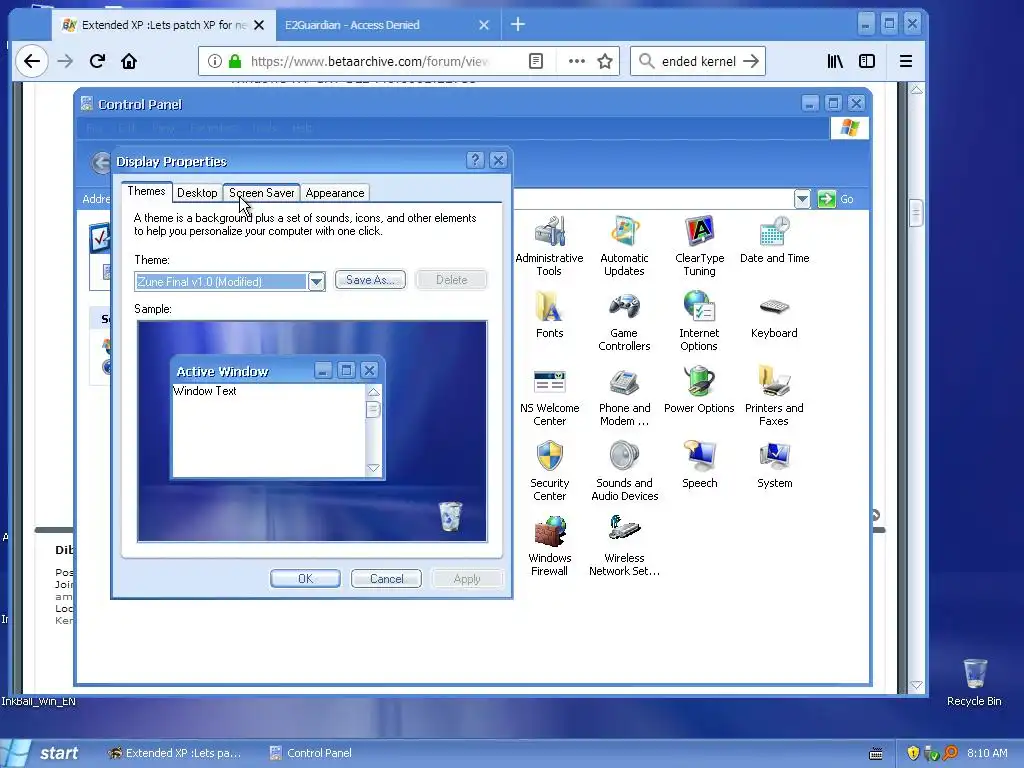Expand the Theme dropdown list
Image resolution: width=1024 pixels, height=768 pixels.
pos(316,281)
